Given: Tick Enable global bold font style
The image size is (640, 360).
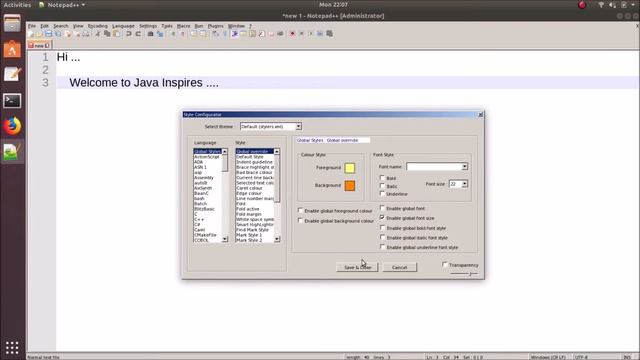Looking at the screenshot, I should [382, 228].
